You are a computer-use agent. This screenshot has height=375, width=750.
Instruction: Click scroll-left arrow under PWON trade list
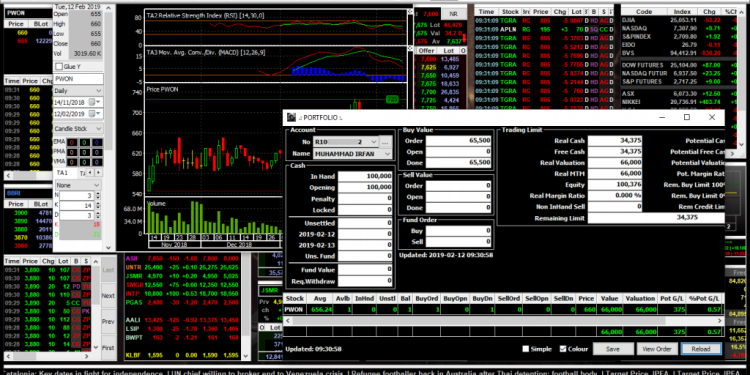tap(8, 175)
